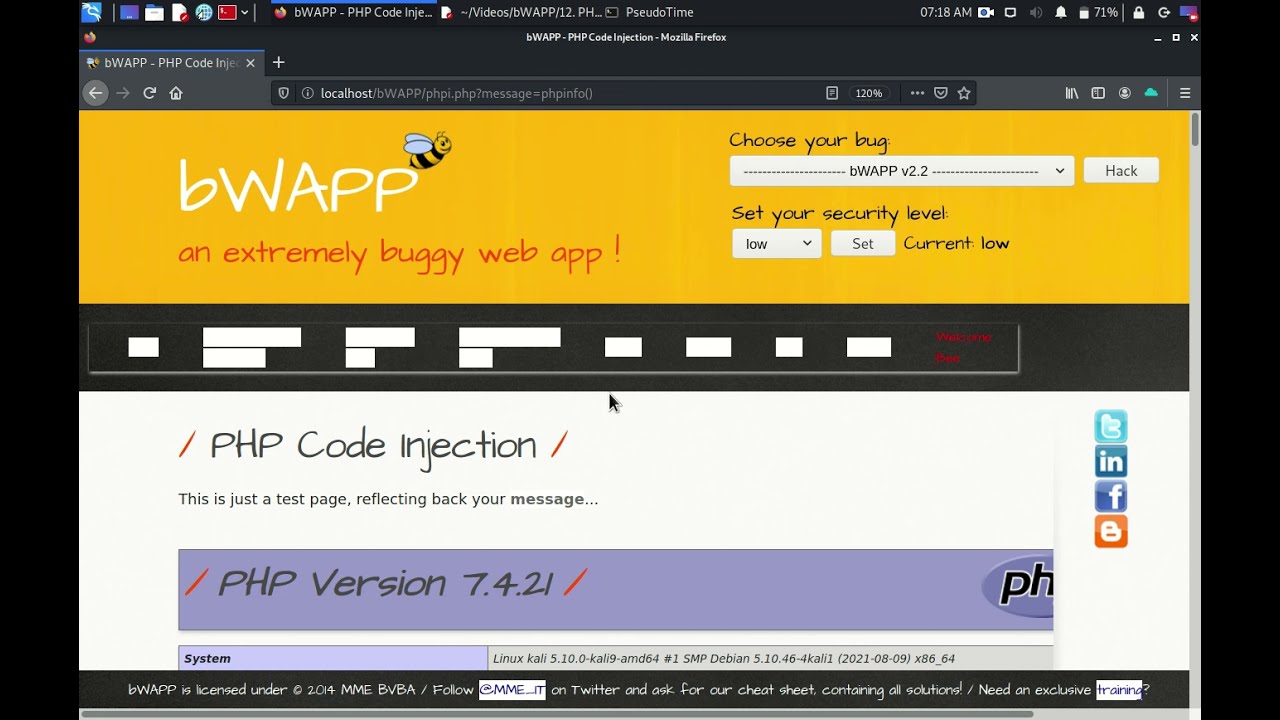Expand the terminal launcher dropdown arrow
This screenshot has width=1280, height=720.
point(244,12)
